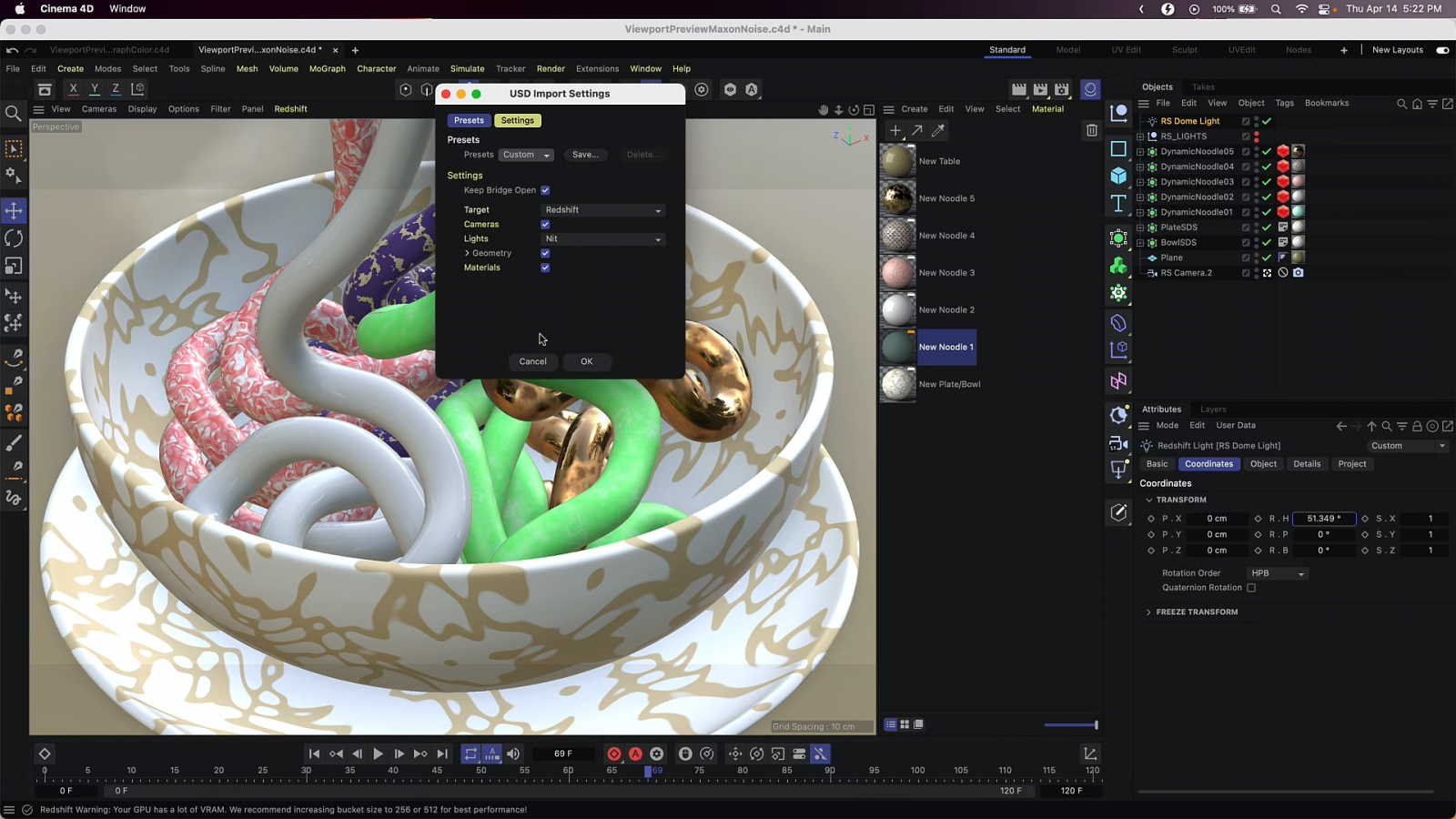Cancel the USD Import Settings dialog
Viewport: 1456px width, 819px height.
pyautogui.click(x=532, y=362)
